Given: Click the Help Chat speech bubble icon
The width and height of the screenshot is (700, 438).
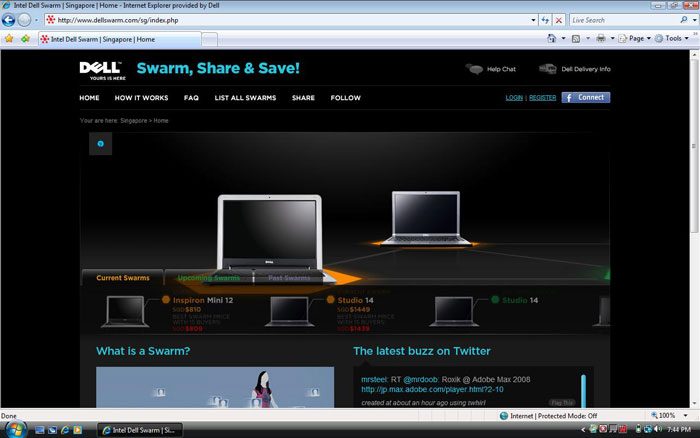Looking at the screenshot, I should (475, 69).
